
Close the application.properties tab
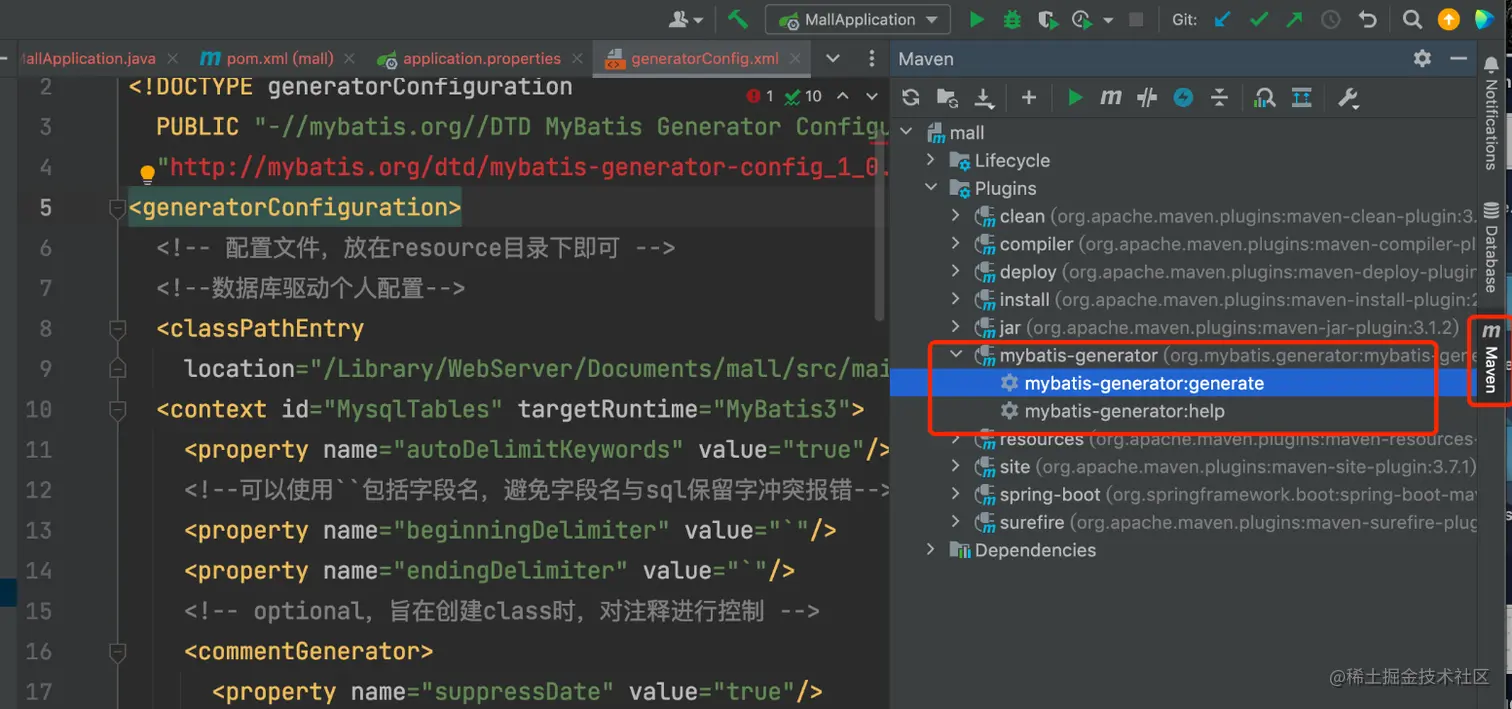pyautogui.click(x=578, y=59)
